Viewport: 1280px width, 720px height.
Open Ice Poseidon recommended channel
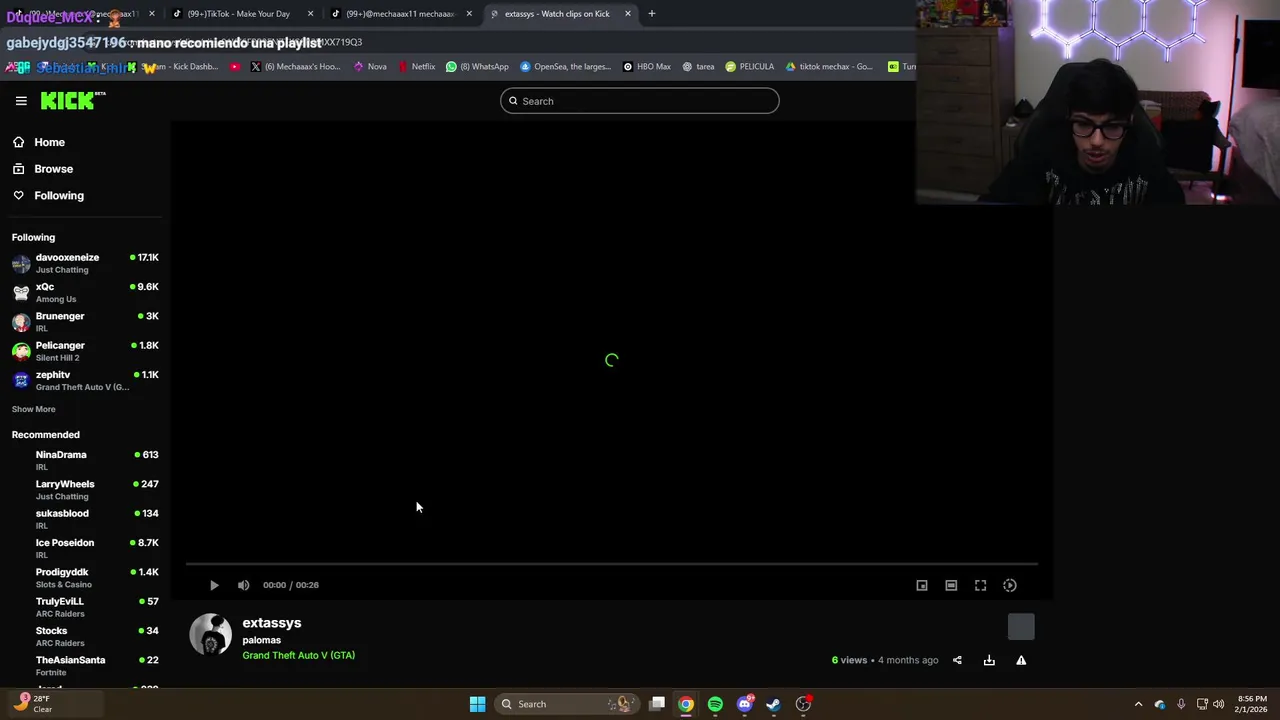pyautogui.click(x=85, y=548)
